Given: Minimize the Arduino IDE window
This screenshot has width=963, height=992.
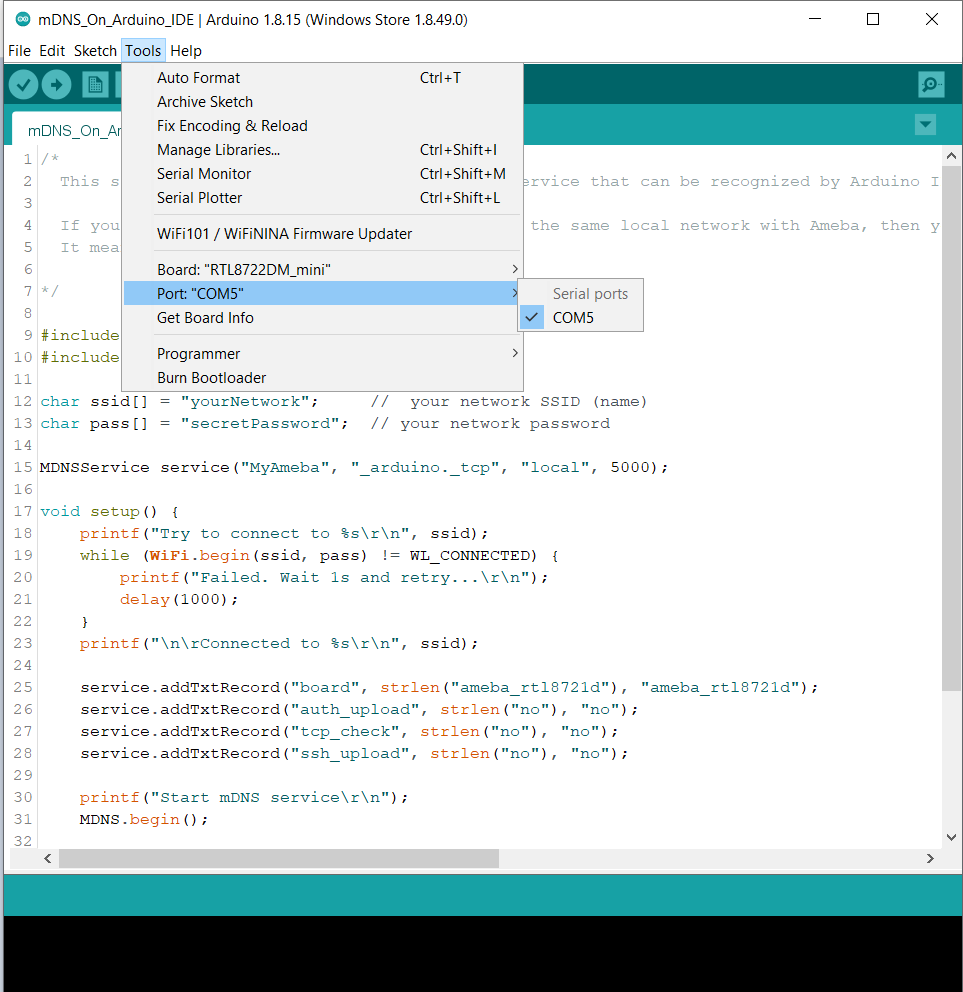Looking at the screenshot, I should point(815,20).
